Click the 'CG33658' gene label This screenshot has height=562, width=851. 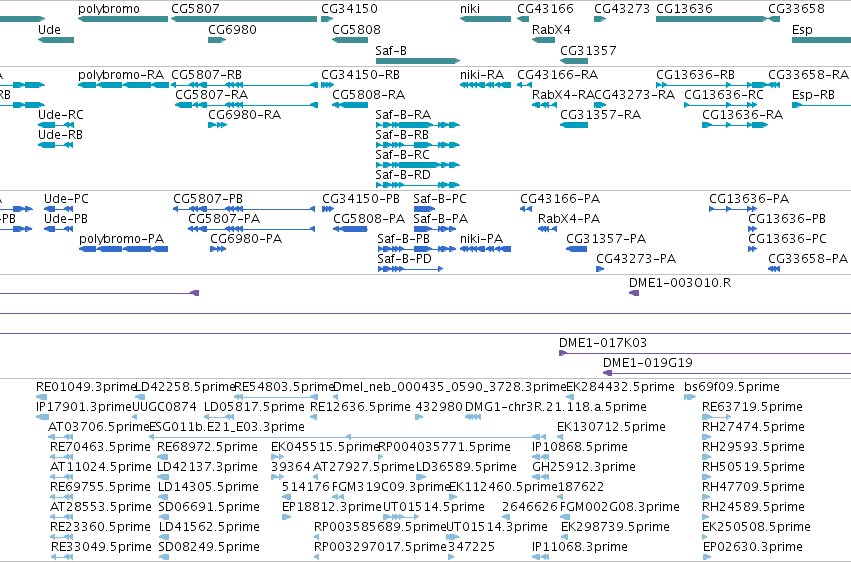pyautogui.click(x=796, y=9)
